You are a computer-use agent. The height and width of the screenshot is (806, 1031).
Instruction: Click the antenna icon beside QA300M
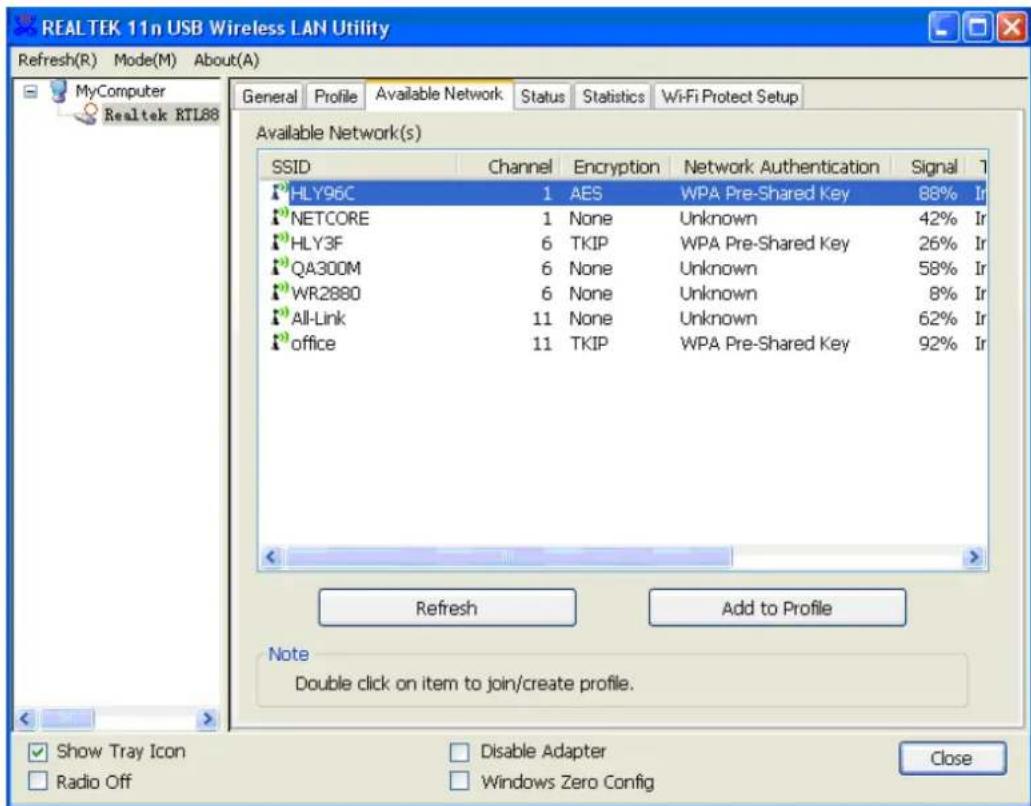tap(280, 268)
